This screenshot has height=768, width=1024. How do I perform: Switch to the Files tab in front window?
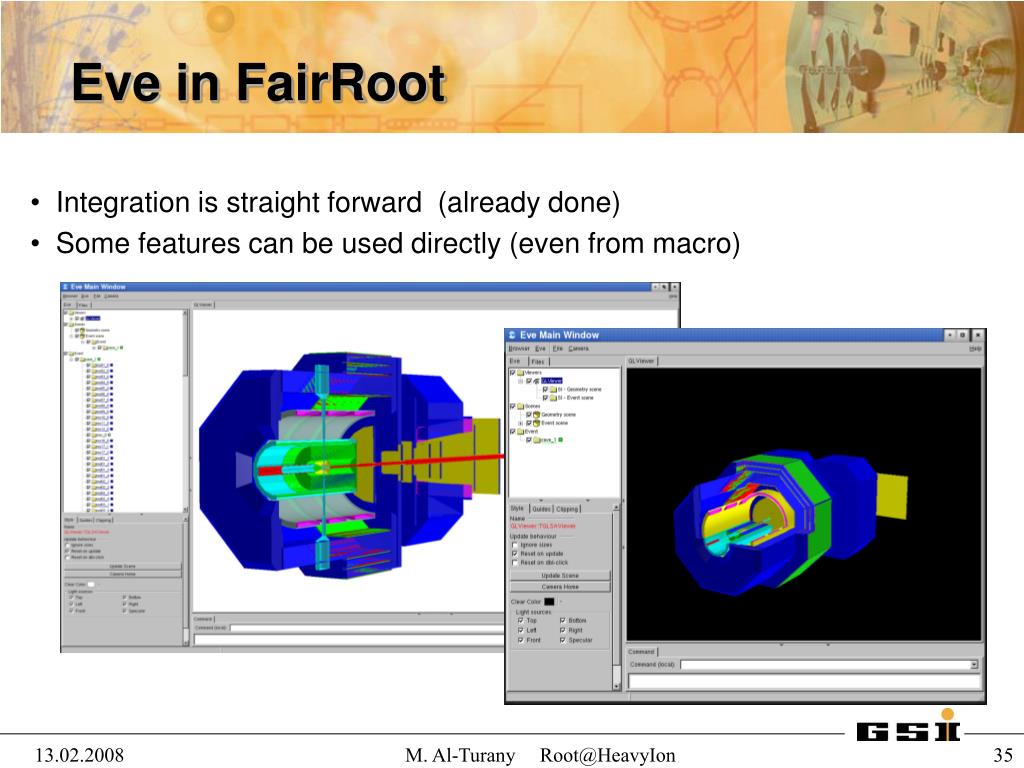(x=538, y=361)
